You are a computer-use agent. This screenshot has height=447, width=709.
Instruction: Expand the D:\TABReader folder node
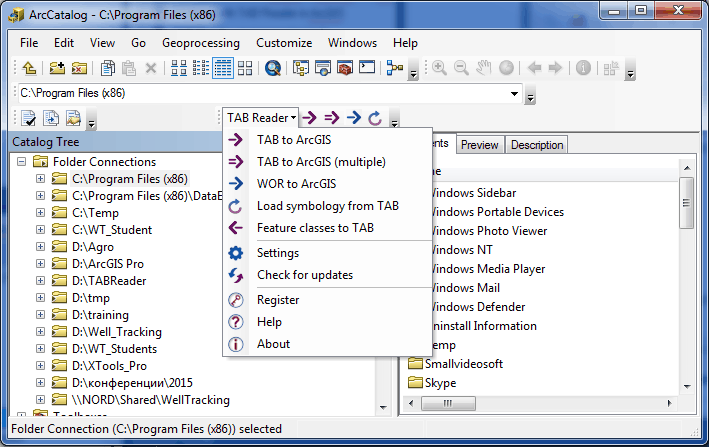pyautogui.click(x=40, y=281)
